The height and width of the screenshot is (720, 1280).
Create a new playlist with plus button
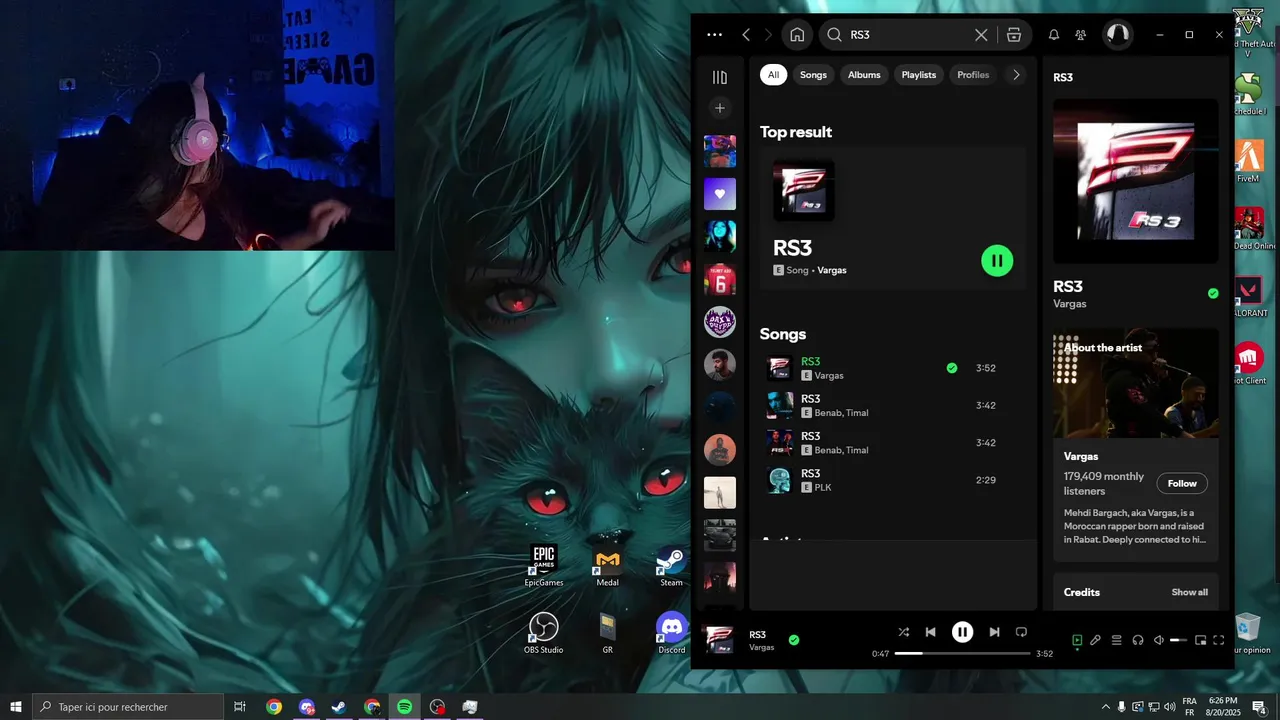tap(719, 108)
